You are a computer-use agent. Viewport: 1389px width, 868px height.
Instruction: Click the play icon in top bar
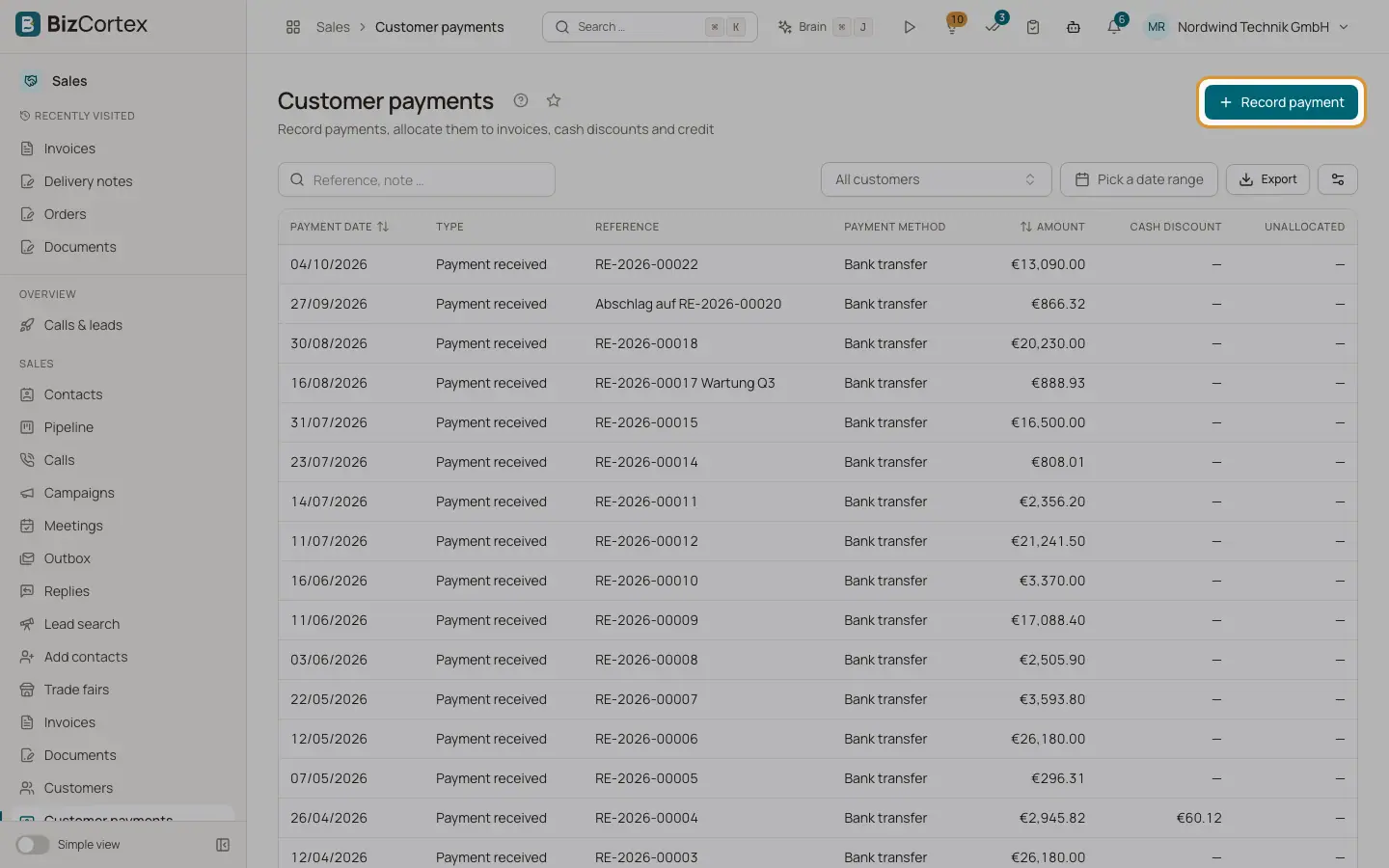(x=909, y=27)
